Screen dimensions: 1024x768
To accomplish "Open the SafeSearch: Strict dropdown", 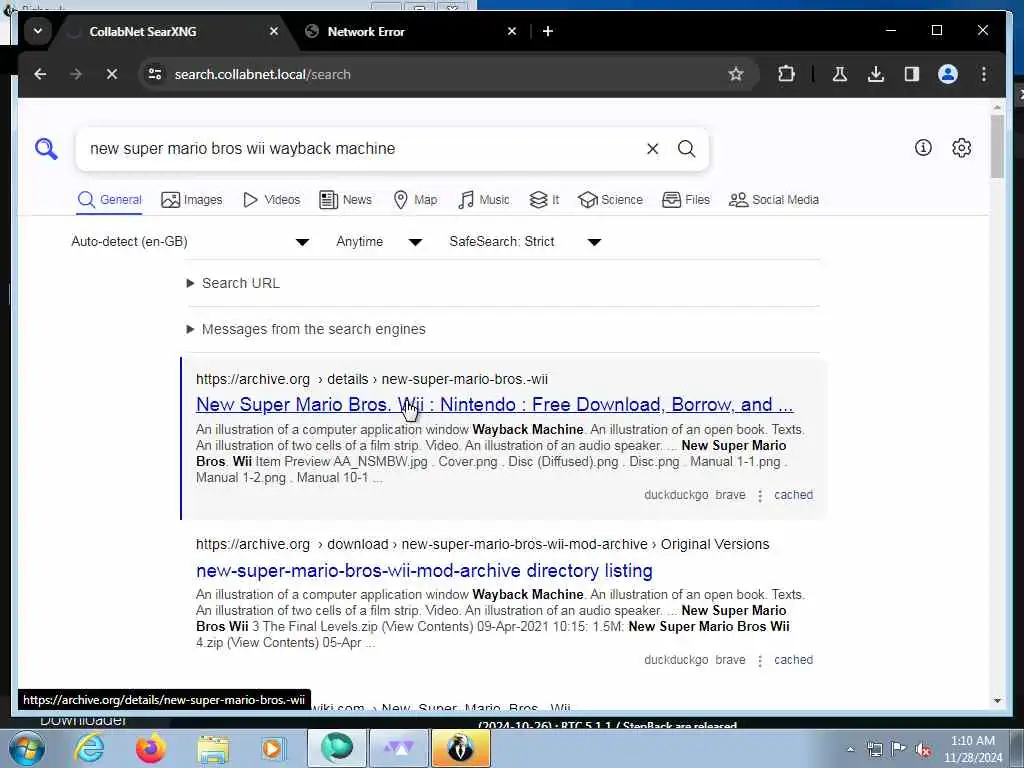I will coord(526,242).
